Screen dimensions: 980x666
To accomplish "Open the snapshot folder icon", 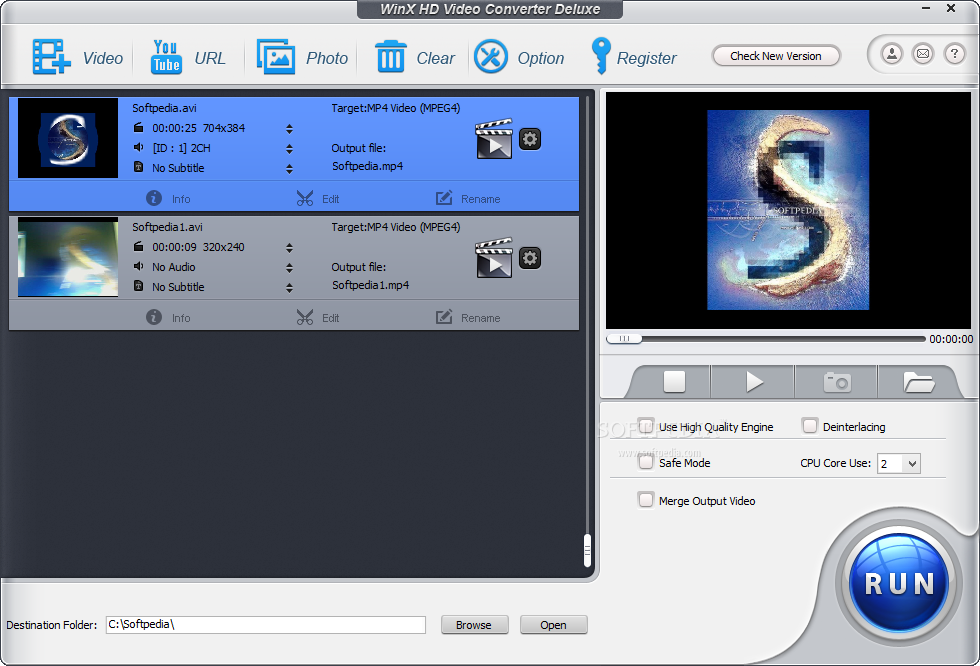I will click(x=918, y=382).
